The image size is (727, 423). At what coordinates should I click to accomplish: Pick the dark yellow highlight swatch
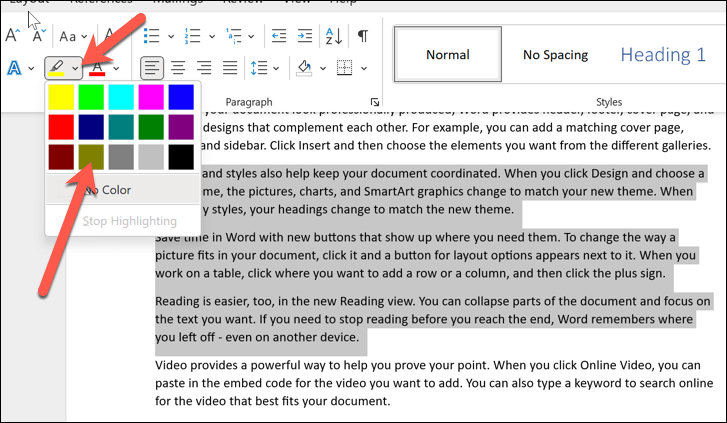click(x=91, y=157)
